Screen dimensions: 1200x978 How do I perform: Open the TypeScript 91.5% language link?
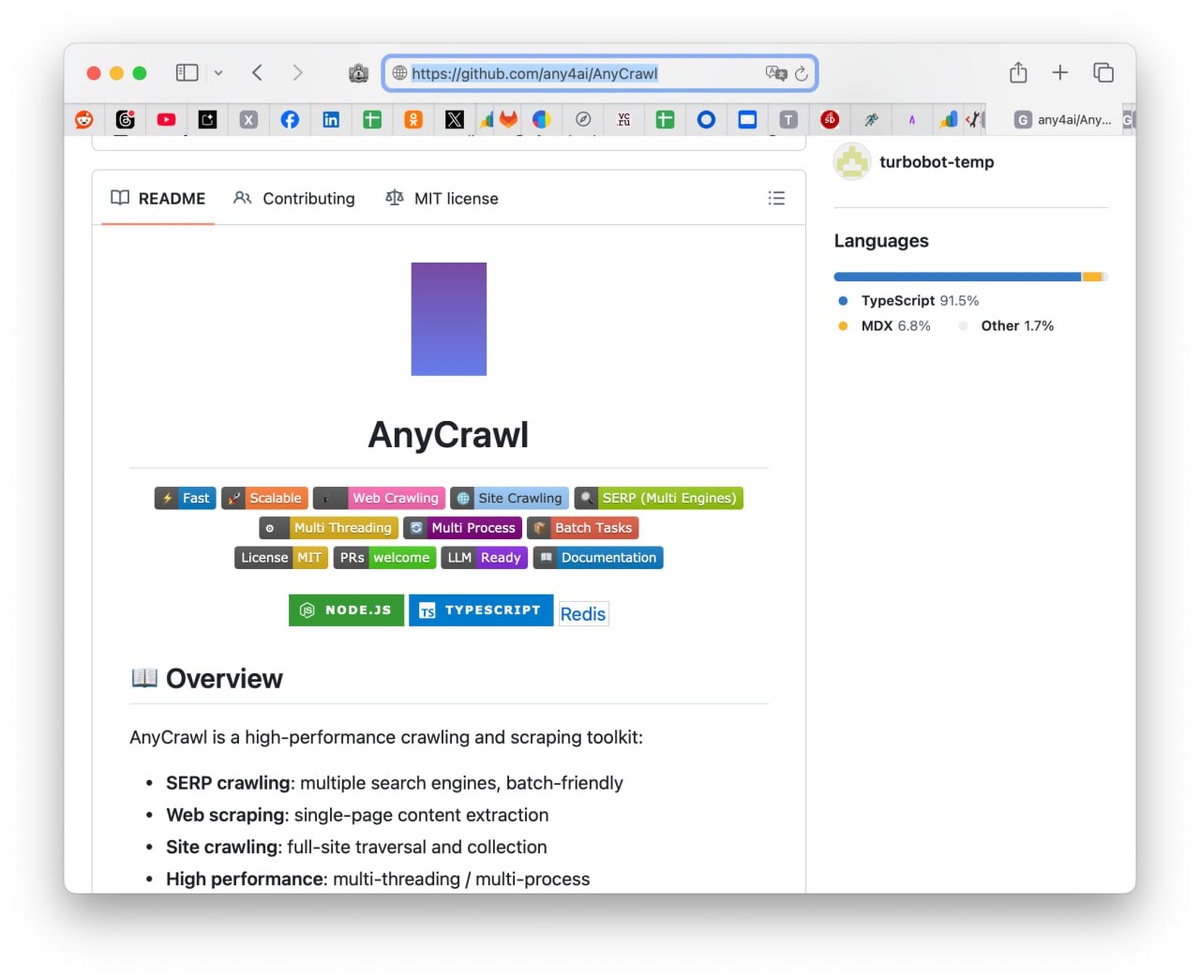(909, 300)
